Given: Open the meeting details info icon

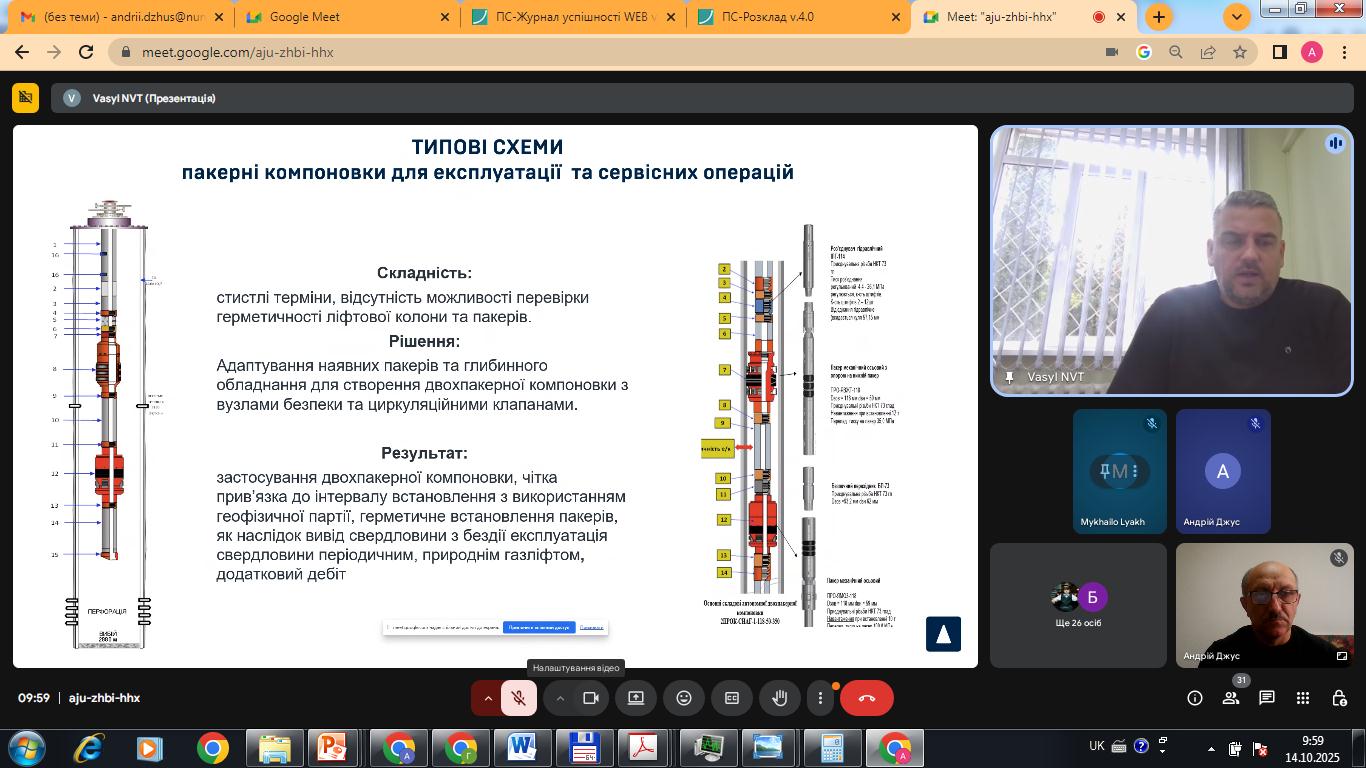Looking at the screenshot, I should 1194,698.
